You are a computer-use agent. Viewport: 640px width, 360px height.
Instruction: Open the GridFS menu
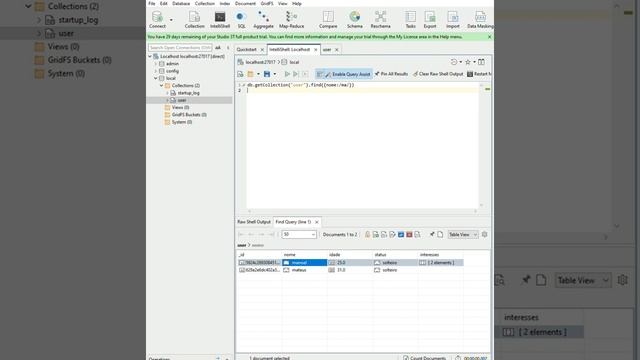267,3
